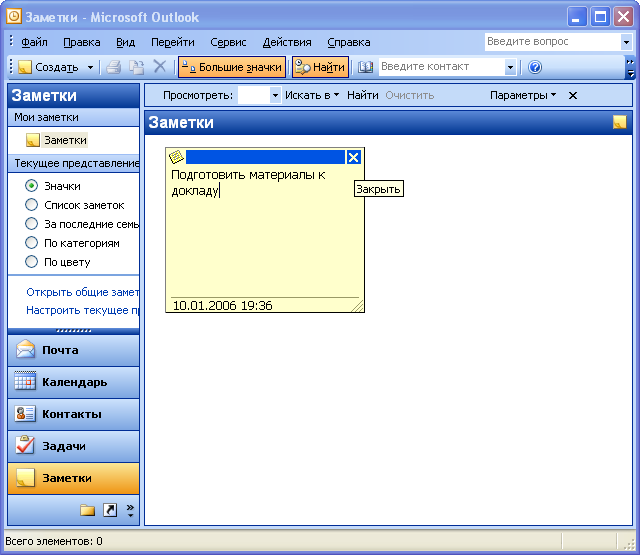Image resolution: width=640 pixels, height=555 pixels.
Task: Click the Shortcuts icon
Action: [110, 510]
